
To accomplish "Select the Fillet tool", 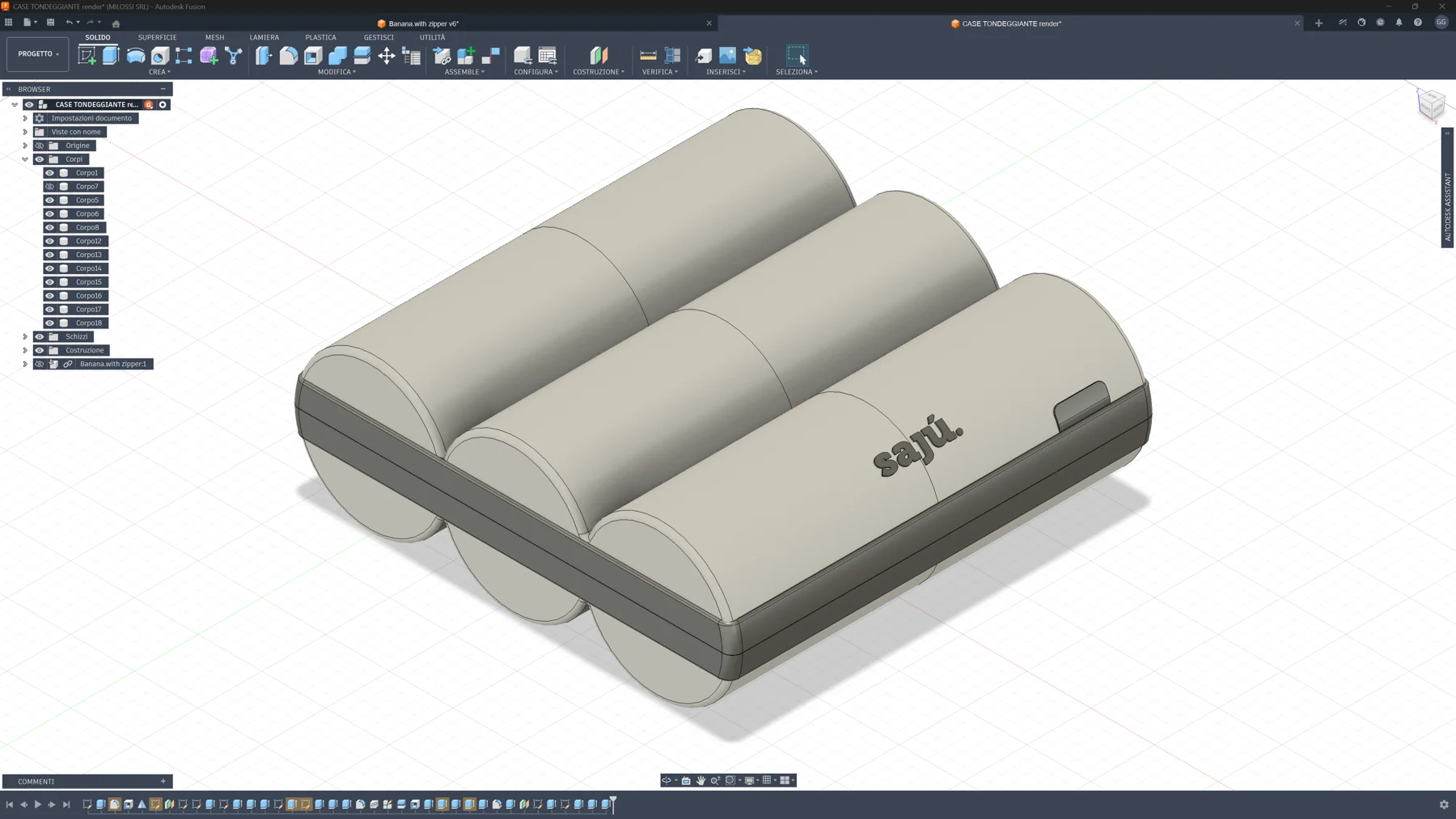I will 289,55.
